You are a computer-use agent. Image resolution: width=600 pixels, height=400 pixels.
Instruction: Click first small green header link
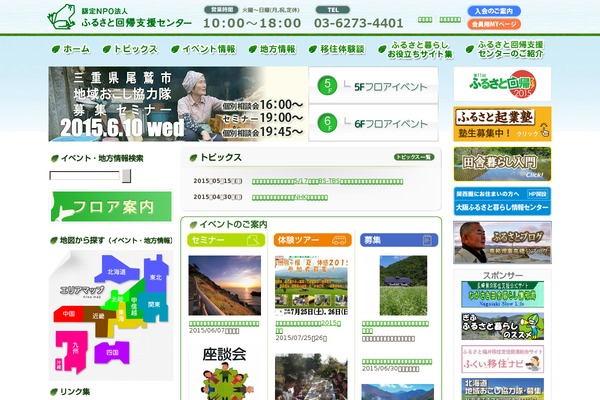click(425, 20)
